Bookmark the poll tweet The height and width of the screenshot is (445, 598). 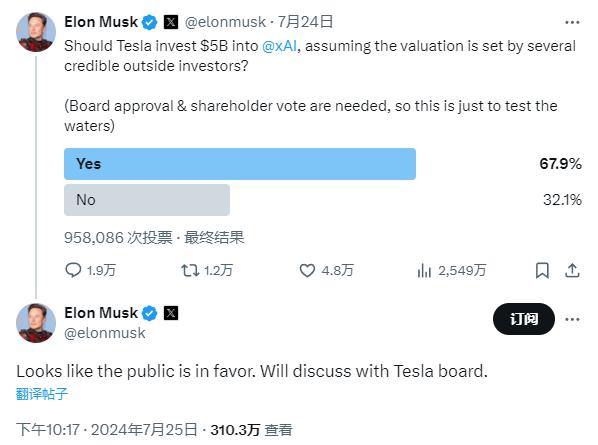pyautogui.click(x=542, y=270)
